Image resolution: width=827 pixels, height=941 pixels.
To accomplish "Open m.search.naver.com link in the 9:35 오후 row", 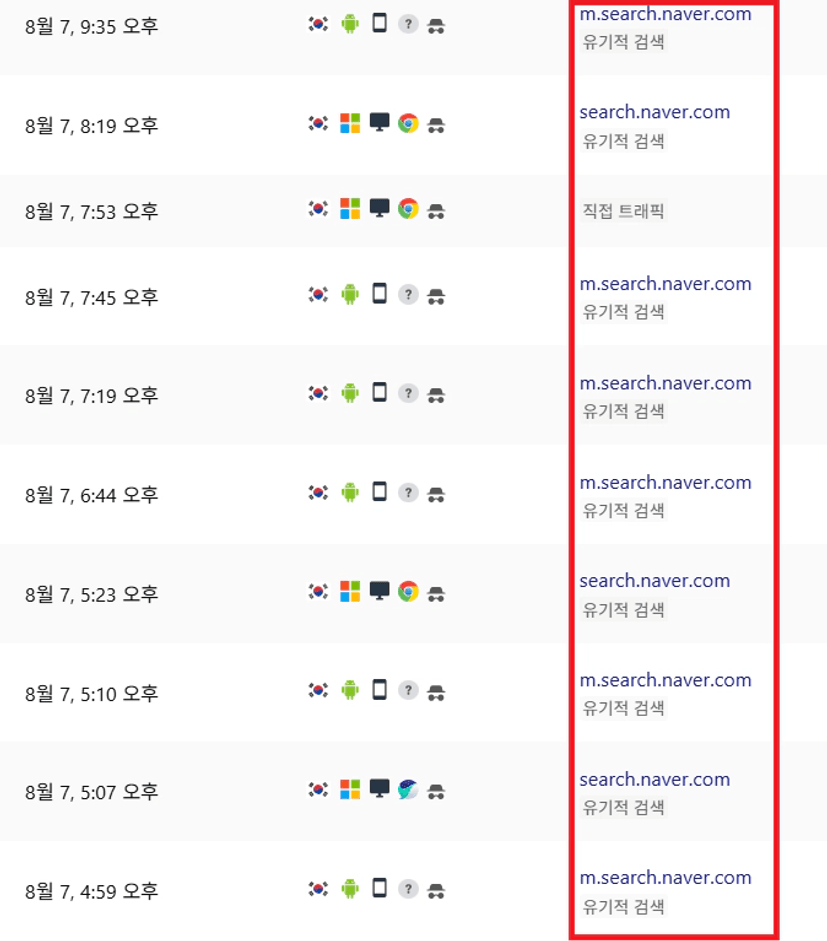I will point(666,13).
